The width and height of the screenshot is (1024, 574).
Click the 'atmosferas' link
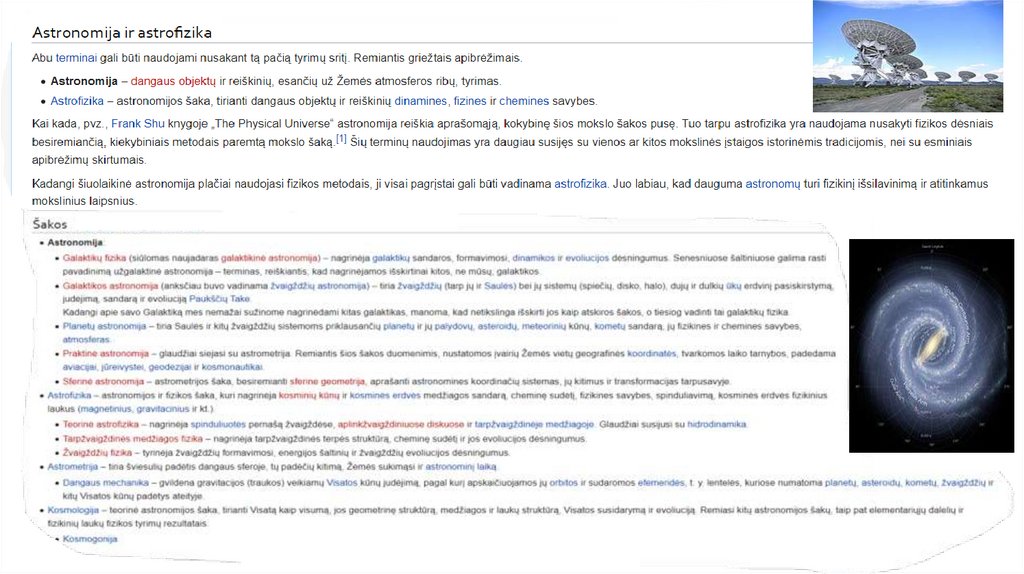(86, 340)
